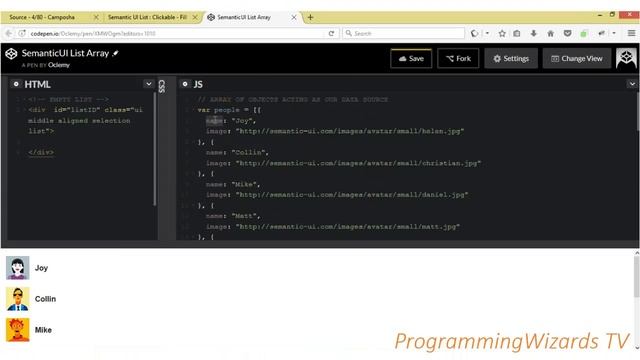Click Collin's avatar thumbnail
Screen dimensions: 640x360
(18, 299)
